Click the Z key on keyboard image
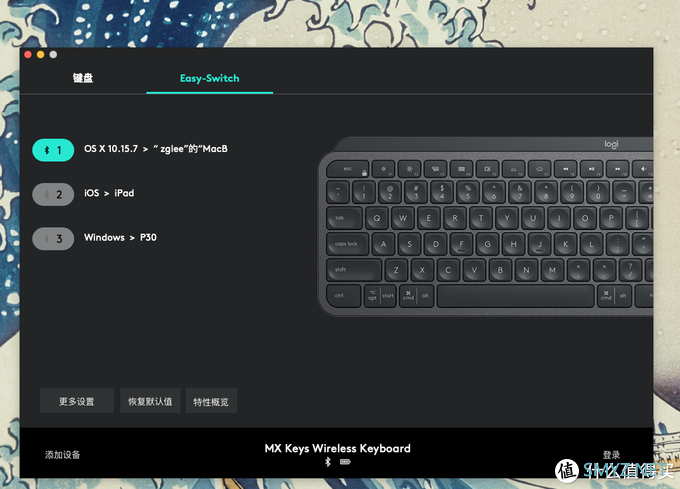Image resolution: width=680 pixels, height=489 pixels. [x=396, y=270]
